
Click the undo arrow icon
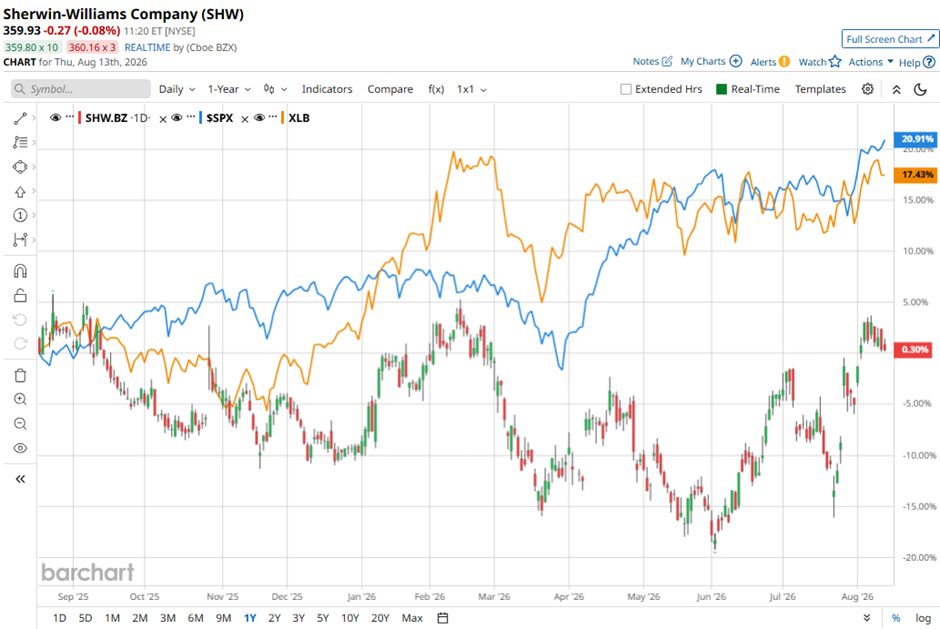tap(20, 320)
